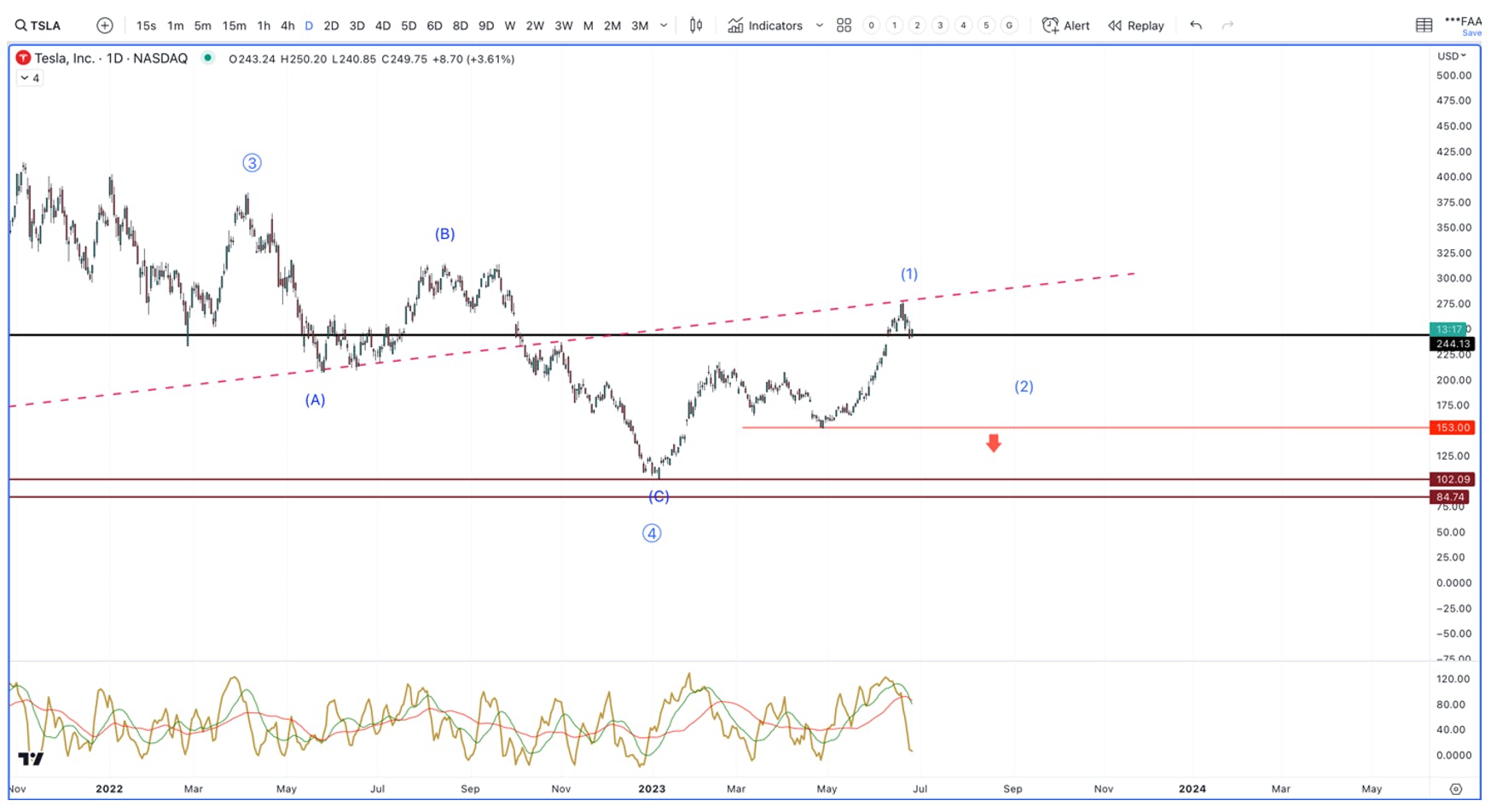
Task: Start bar Replay mode
Action: coord(1136,26)
